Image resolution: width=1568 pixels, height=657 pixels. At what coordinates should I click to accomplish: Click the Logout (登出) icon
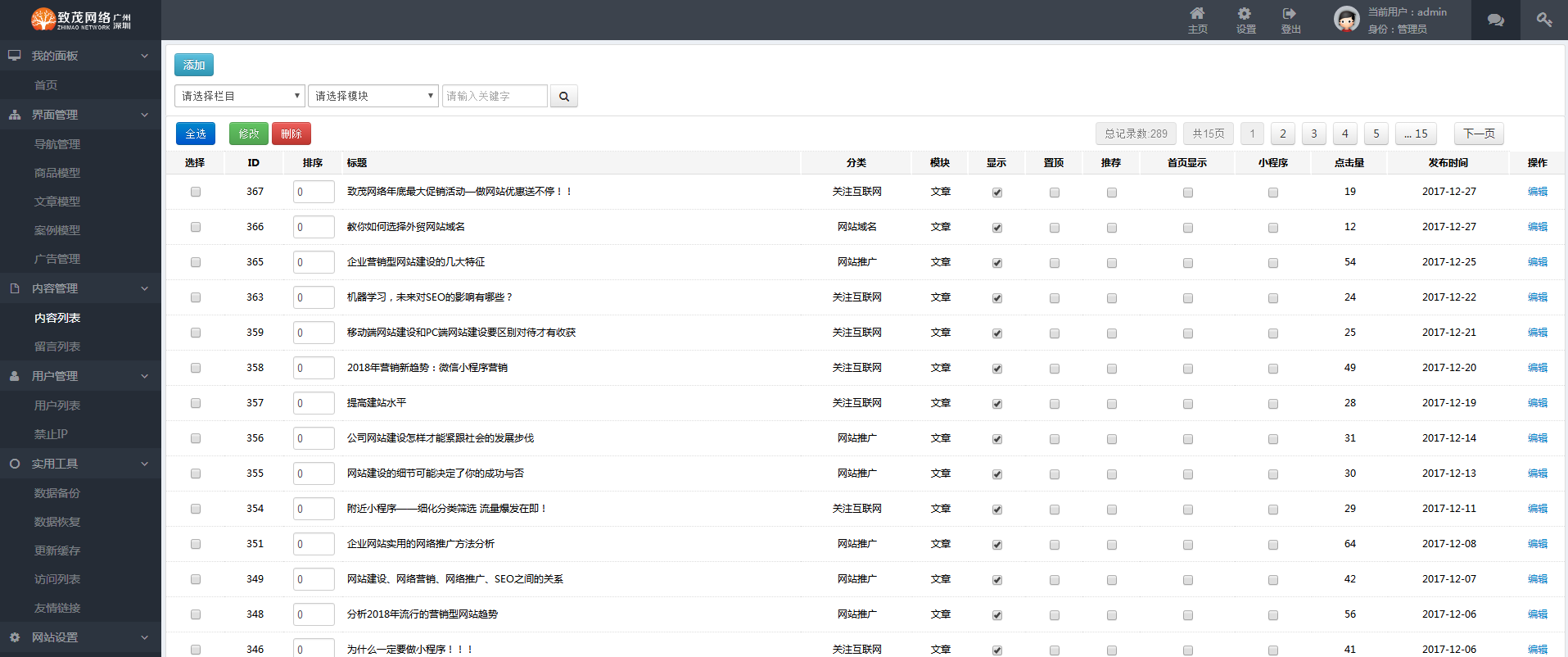coord(1290,14)
